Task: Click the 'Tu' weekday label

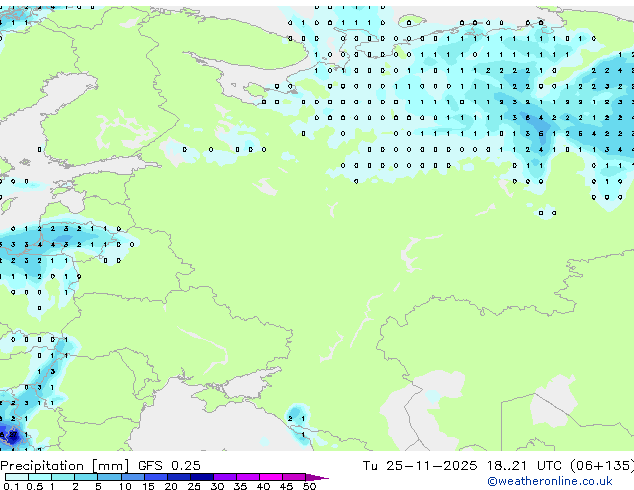Action: 370,466
